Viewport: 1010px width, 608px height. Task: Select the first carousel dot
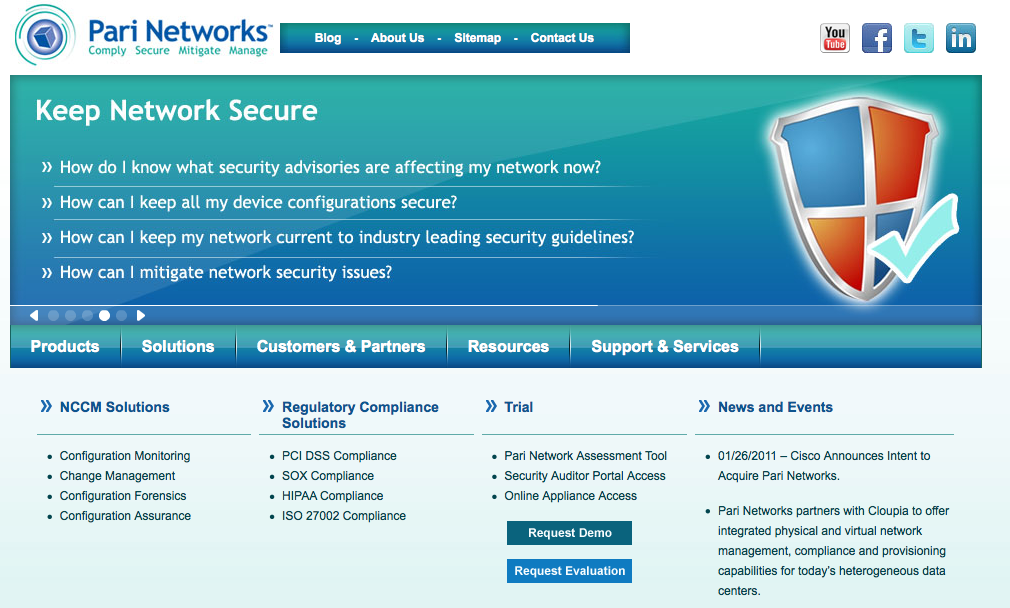tap(53, 315)
